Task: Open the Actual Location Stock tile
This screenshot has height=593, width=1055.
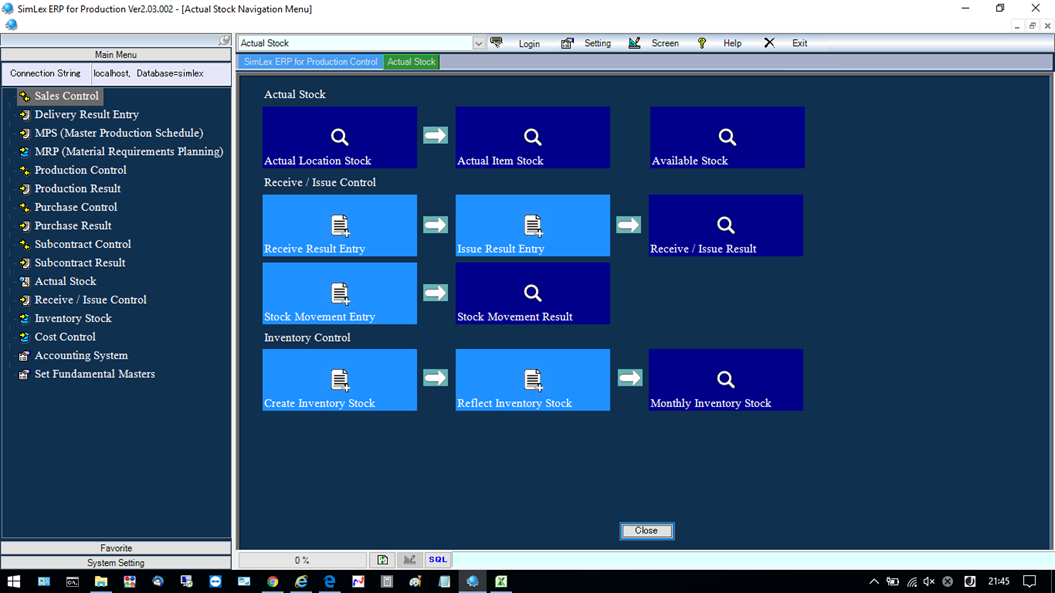Action: (x=340, y=137)
